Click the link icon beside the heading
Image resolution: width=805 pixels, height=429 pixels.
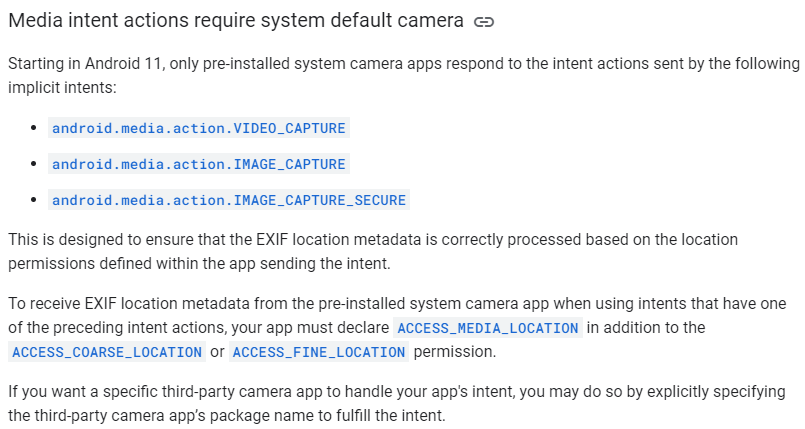(484, 21)
